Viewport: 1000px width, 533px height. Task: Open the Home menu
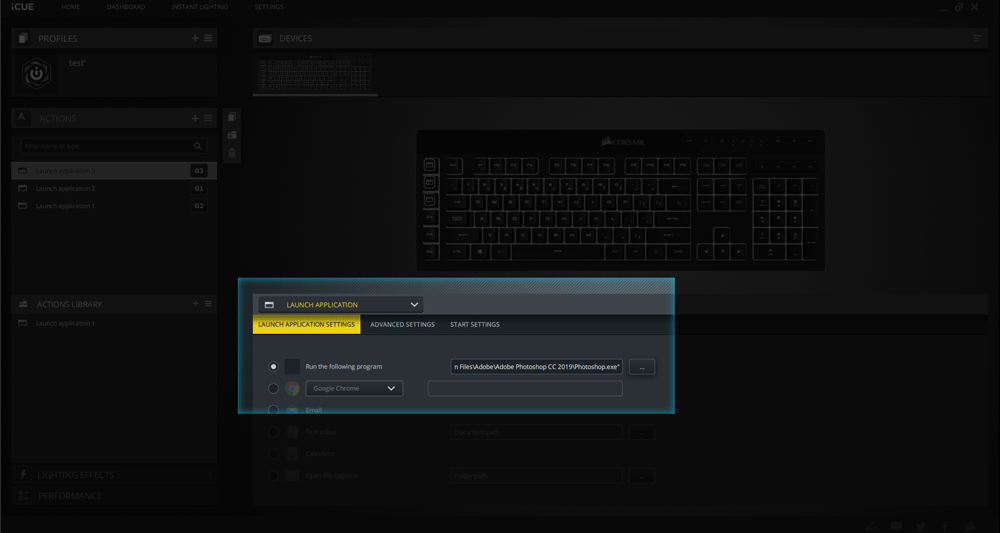point(71,7)
